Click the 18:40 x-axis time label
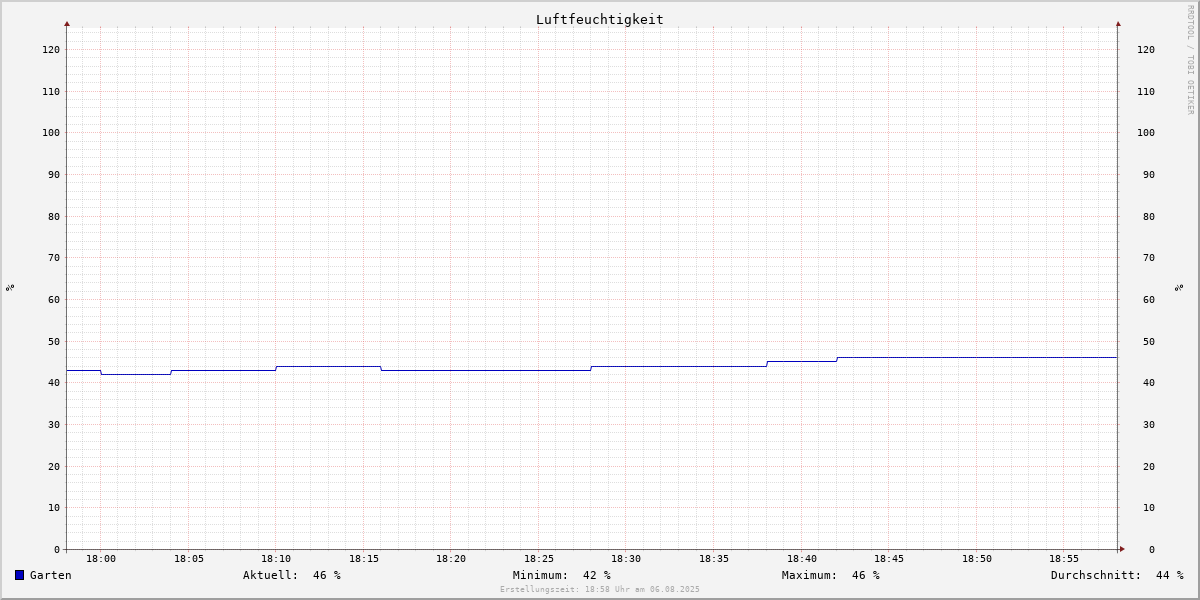 coord(802,559)
